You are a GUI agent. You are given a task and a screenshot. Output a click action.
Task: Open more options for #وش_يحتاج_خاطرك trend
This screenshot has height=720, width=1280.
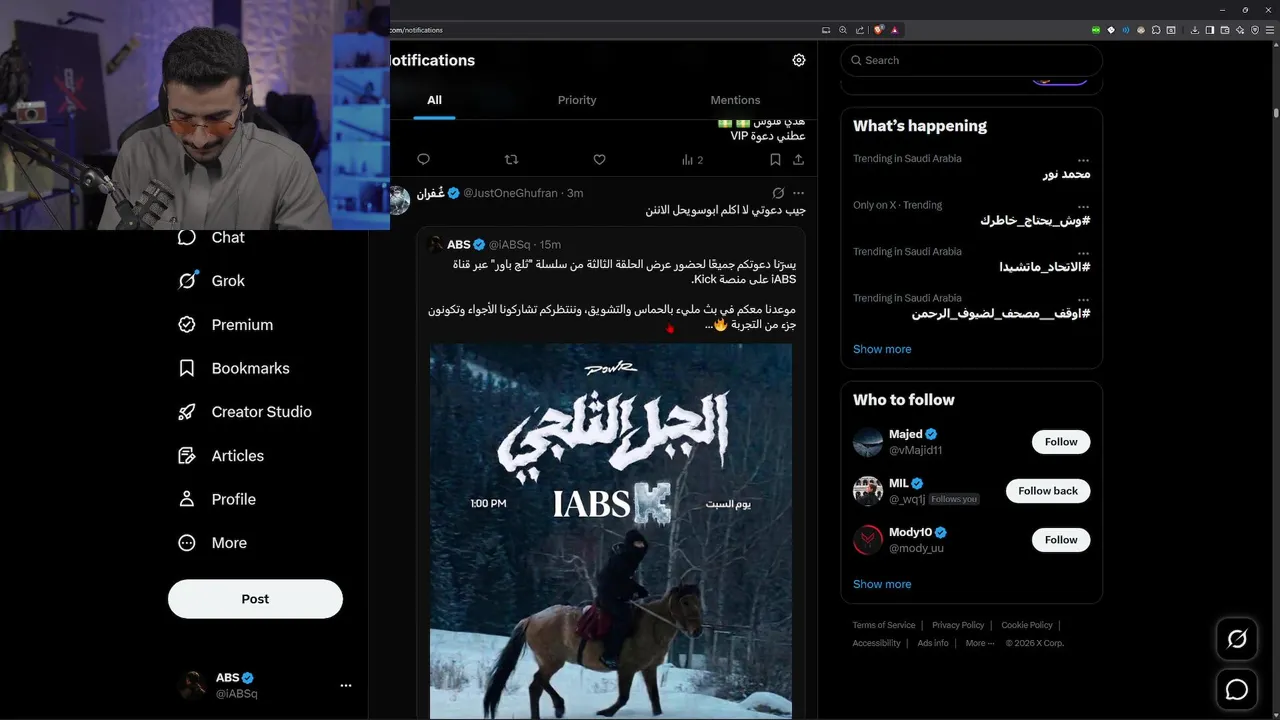1083,206
